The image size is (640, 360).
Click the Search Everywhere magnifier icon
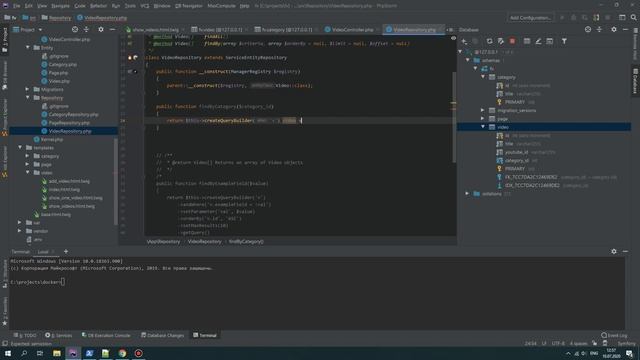click(633, 18)
